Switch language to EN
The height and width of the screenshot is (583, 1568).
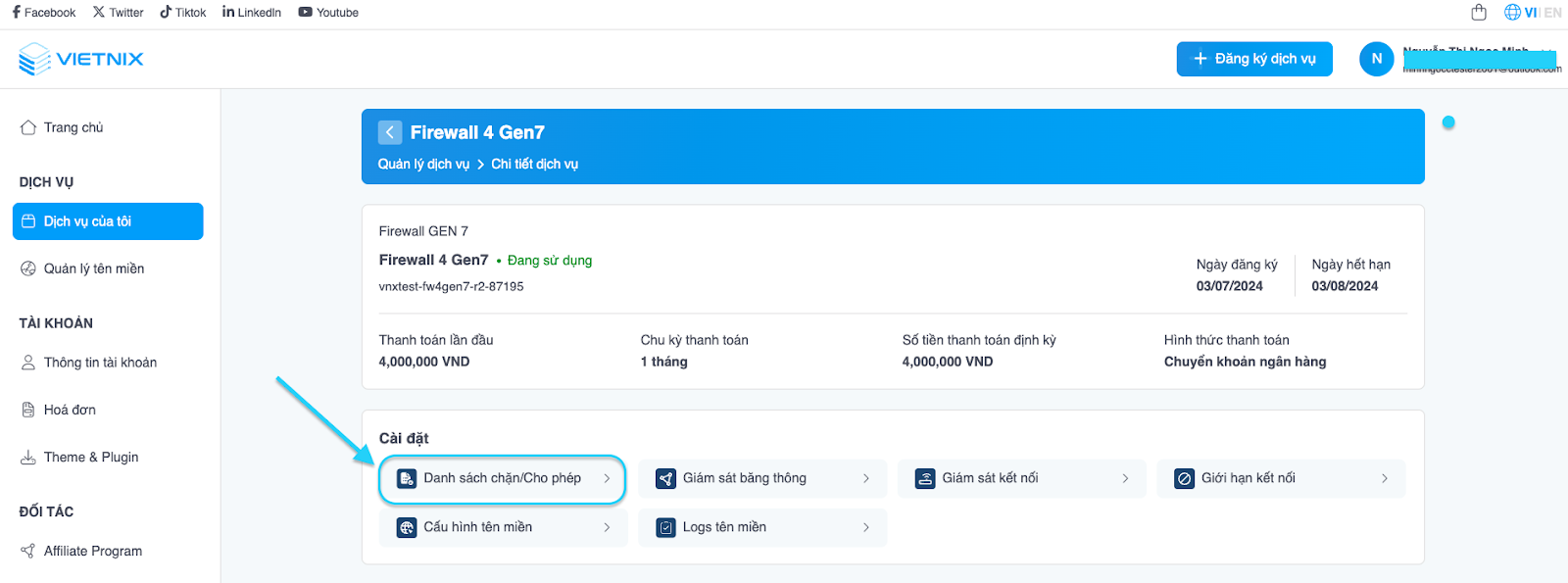coord(1553,13)
